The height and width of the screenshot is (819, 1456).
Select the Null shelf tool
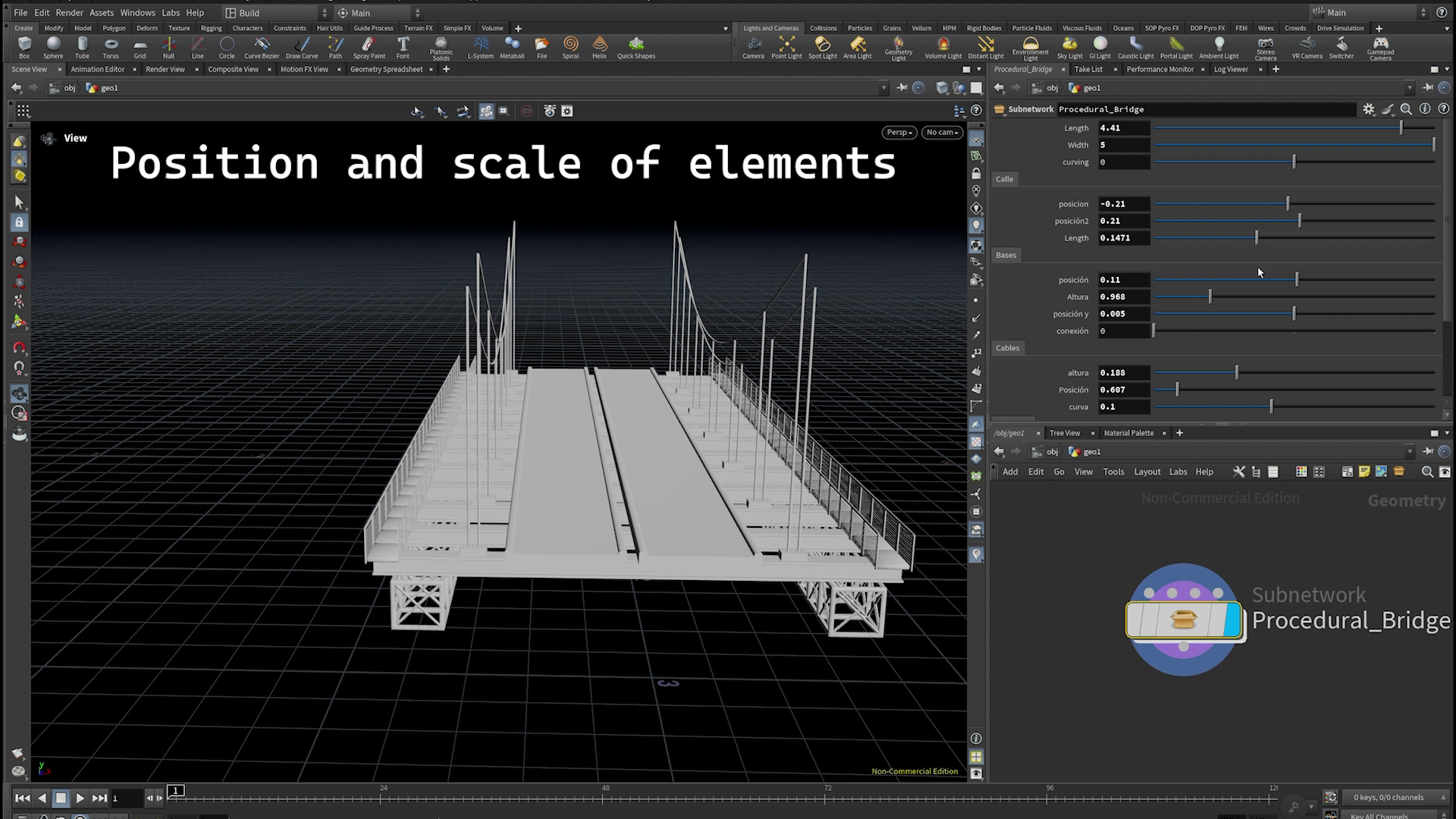tap(168, 47)
